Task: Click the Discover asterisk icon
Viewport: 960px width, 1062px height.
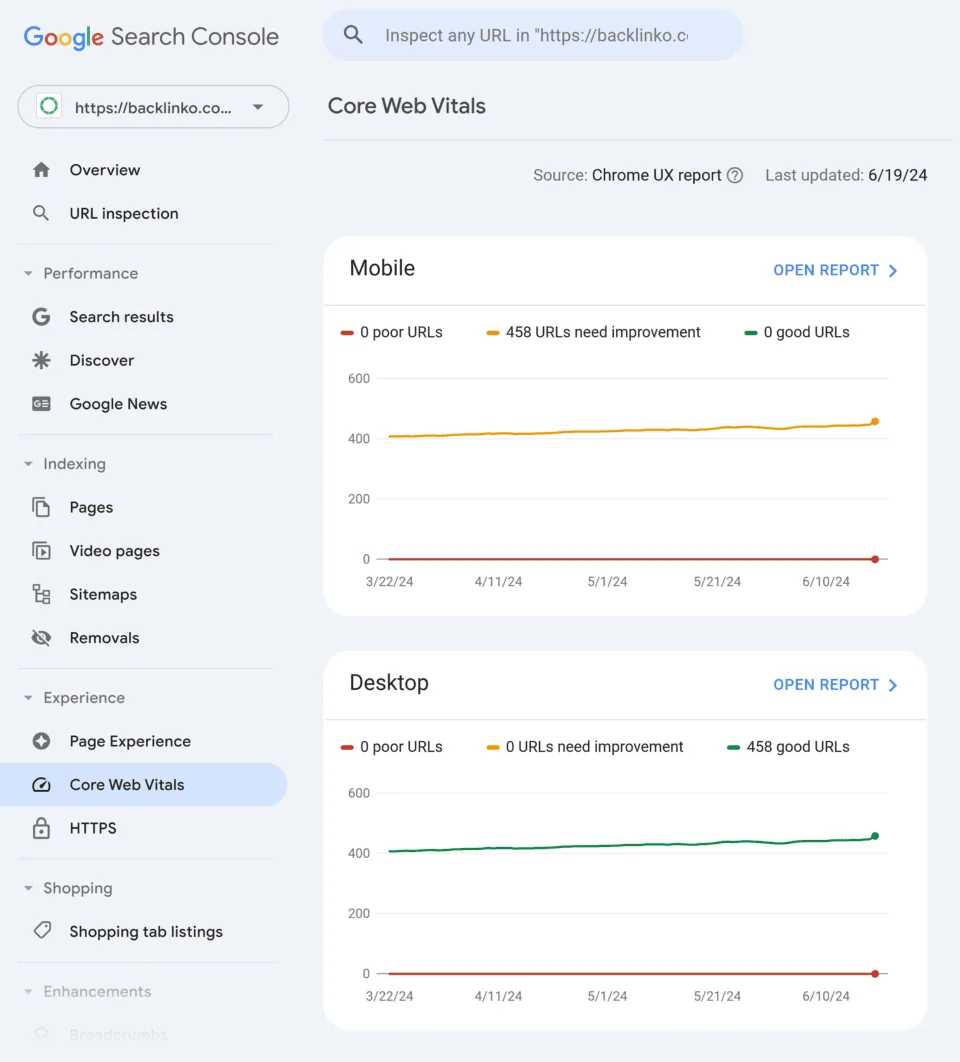Action: pyautogui.click(x=41, y=360)
